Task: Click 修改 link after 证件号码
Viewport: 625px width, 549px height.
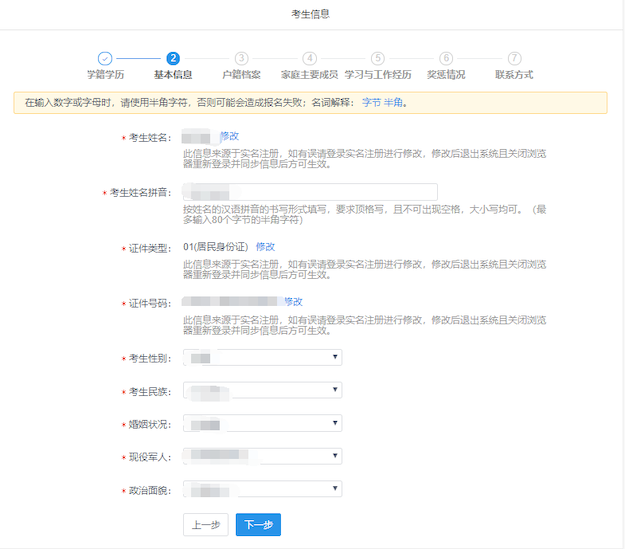Action: coord(293,301)
